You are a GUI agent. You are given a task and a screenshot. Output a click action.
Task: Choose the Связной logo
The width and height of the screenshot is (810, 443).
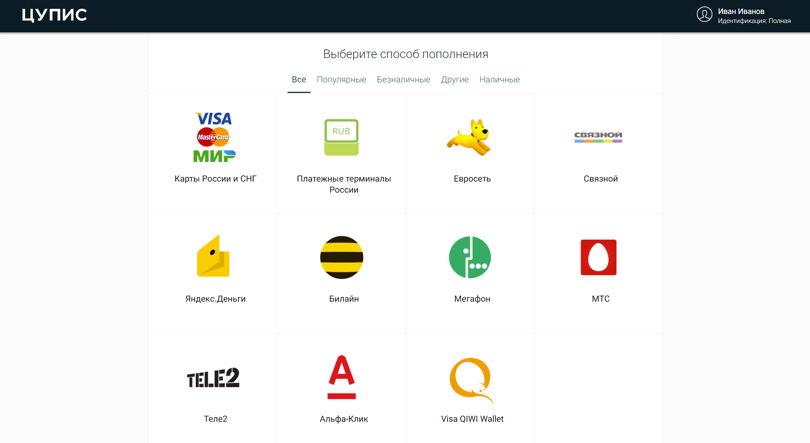598,137
